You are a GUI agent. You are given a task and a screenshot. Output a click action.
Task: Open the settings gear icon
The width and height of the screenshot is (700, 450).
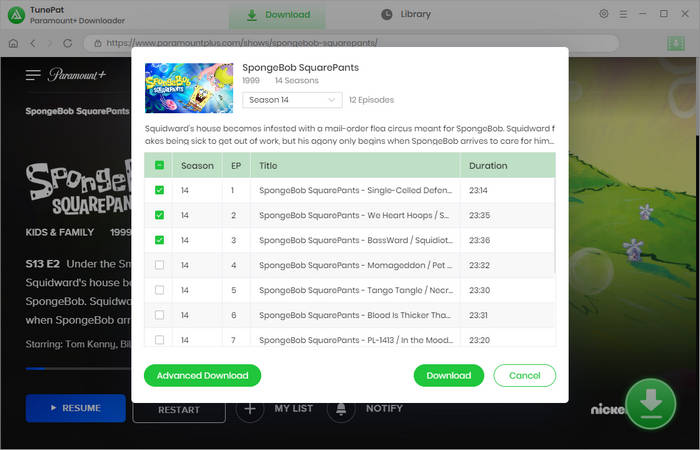point(604,14)
